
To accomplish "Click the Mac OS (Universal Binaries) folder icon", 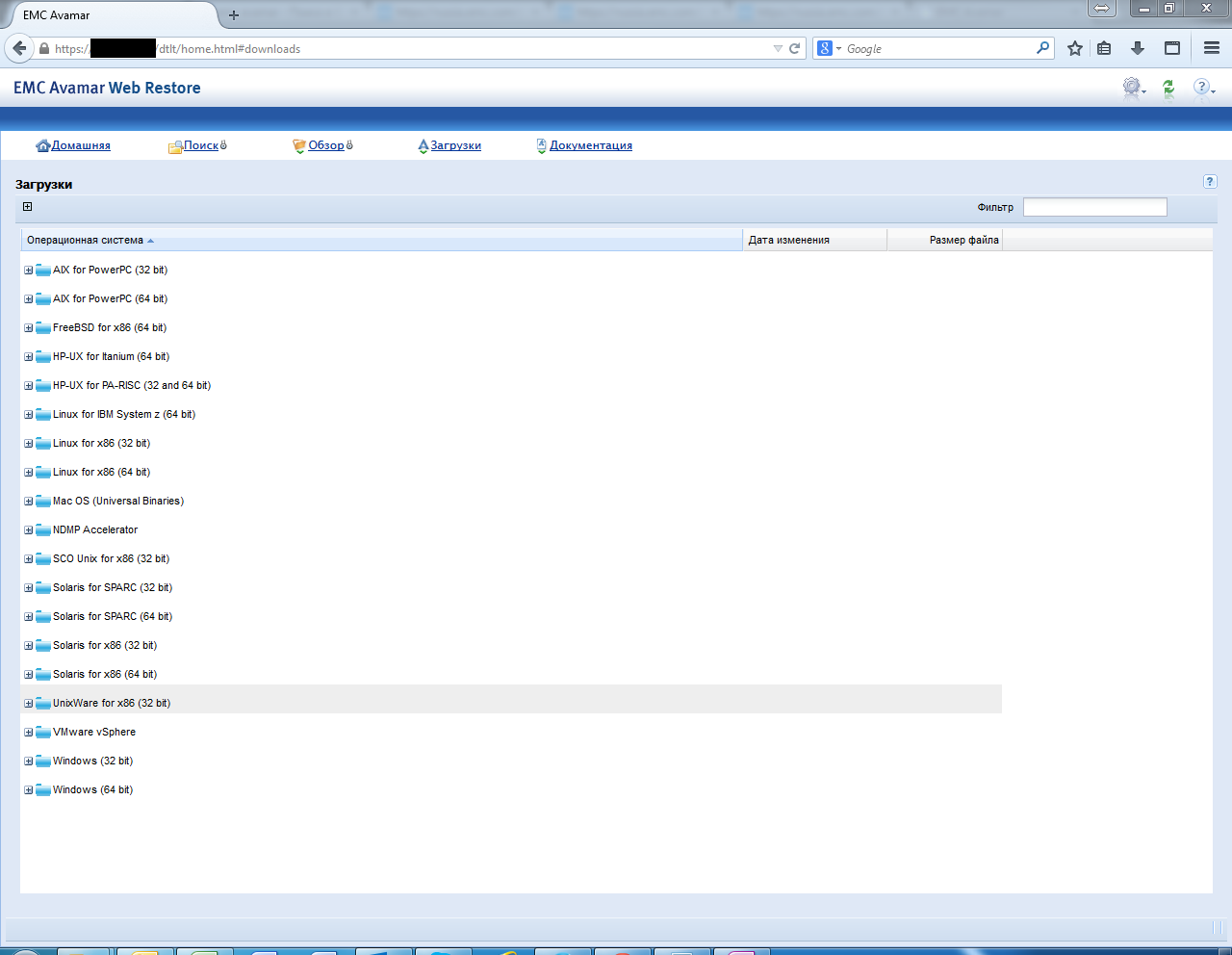I will pos(43,502).
